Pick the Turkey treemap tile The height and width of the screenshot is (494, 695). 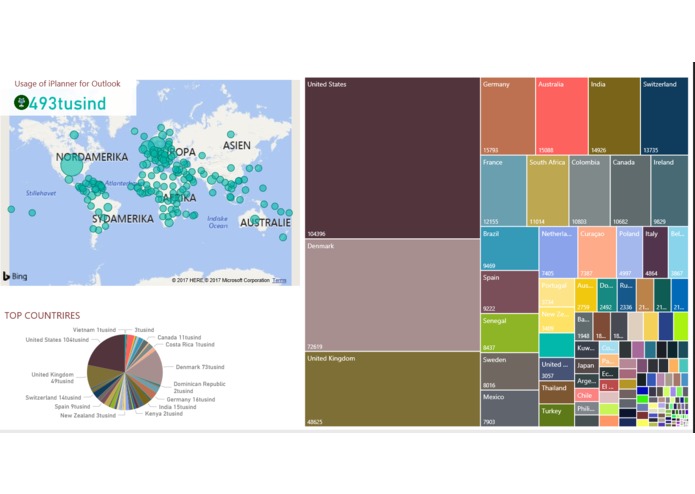click(x=557, y=415)
